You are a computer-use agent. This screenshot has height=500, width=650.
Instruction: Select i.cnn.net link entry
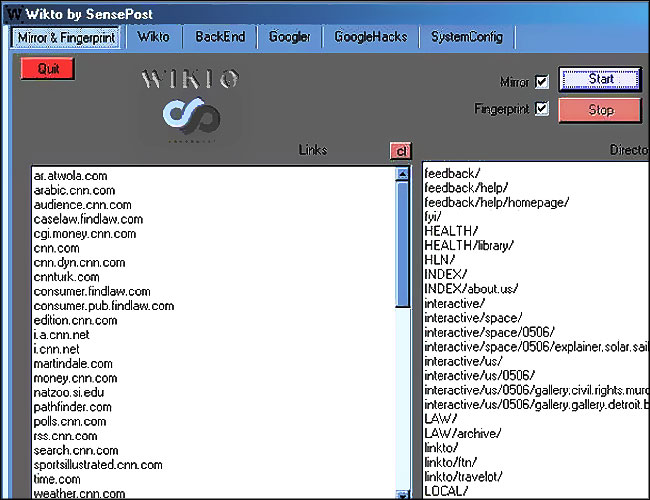pyautogui.click(x=56, y=349)
